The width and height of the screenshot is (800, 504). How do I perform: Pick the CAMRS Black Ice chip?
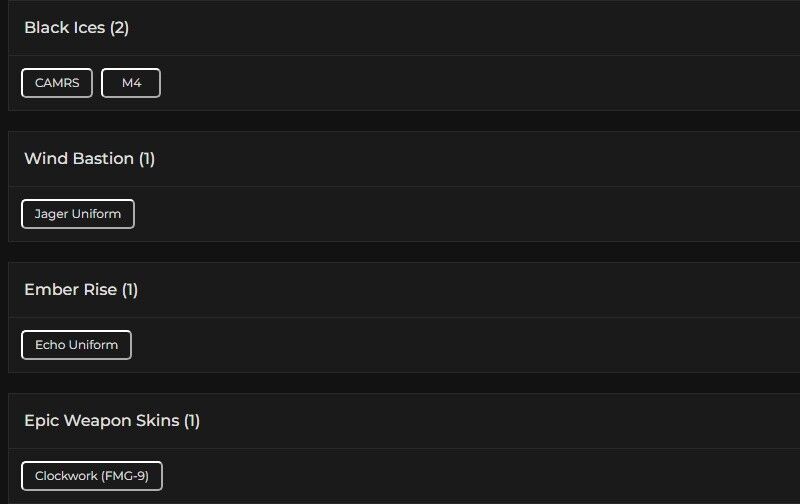point(57,83)
